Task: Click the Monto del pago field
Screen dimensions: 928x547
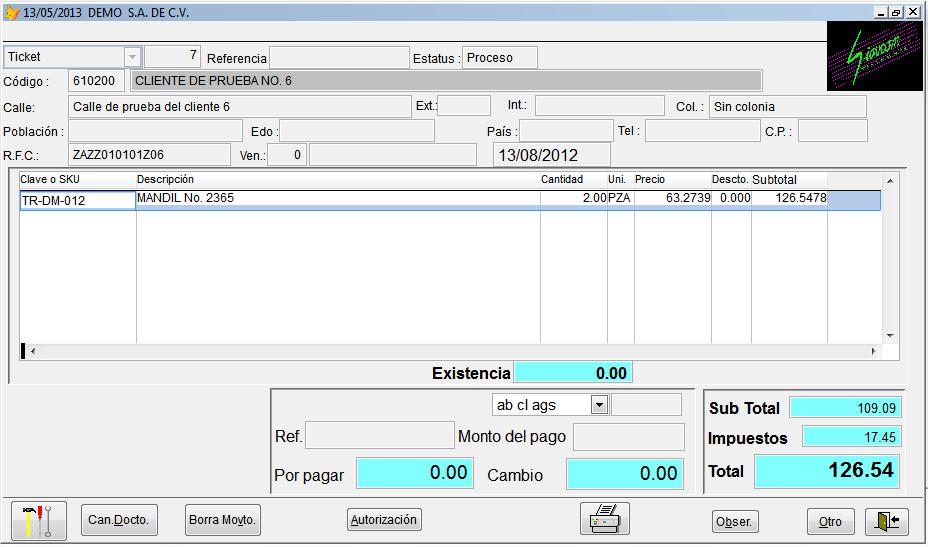Action: pos(629,437)
